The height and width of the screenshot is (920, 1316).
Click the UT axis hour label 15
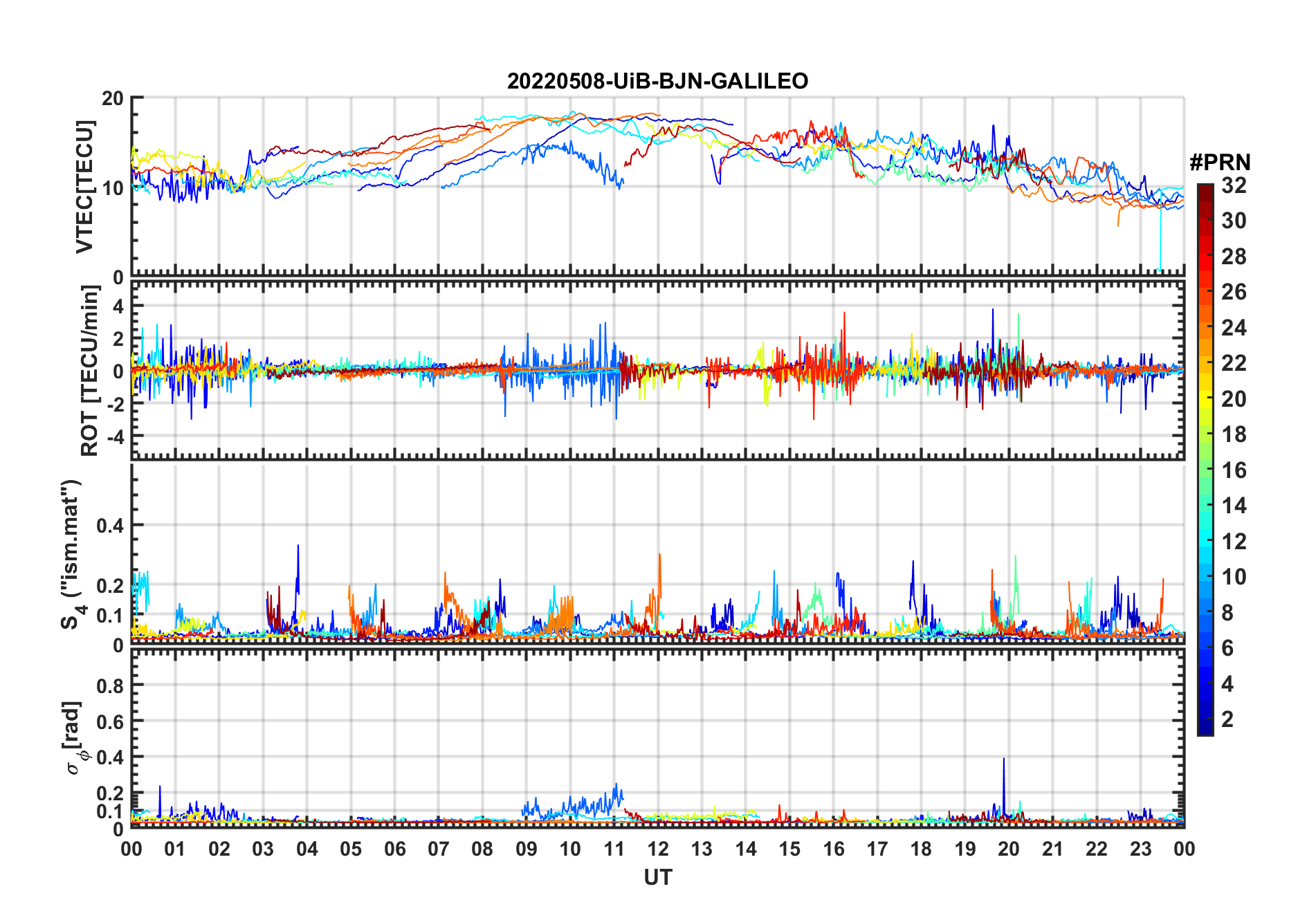(x=789, y=849)
